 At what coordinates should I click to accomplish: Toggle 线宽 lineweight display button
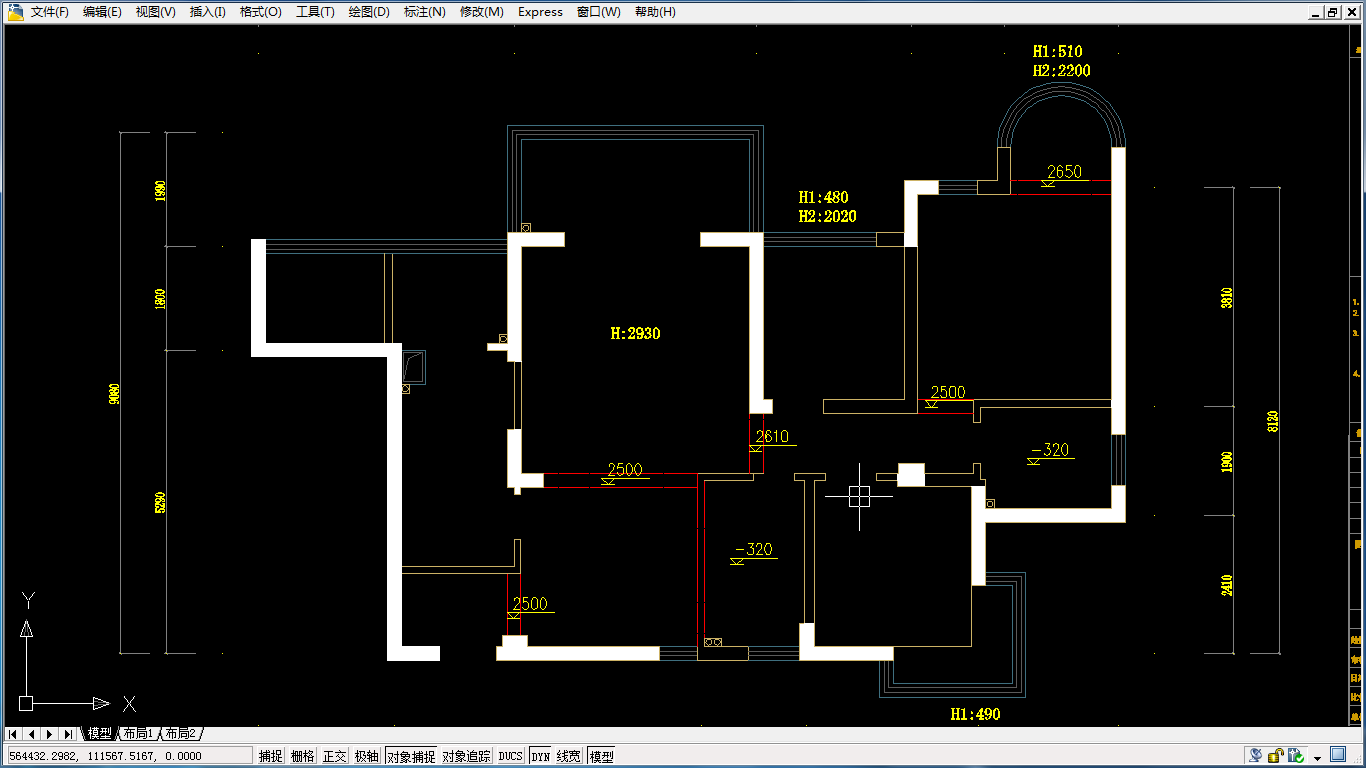(569, 756)
